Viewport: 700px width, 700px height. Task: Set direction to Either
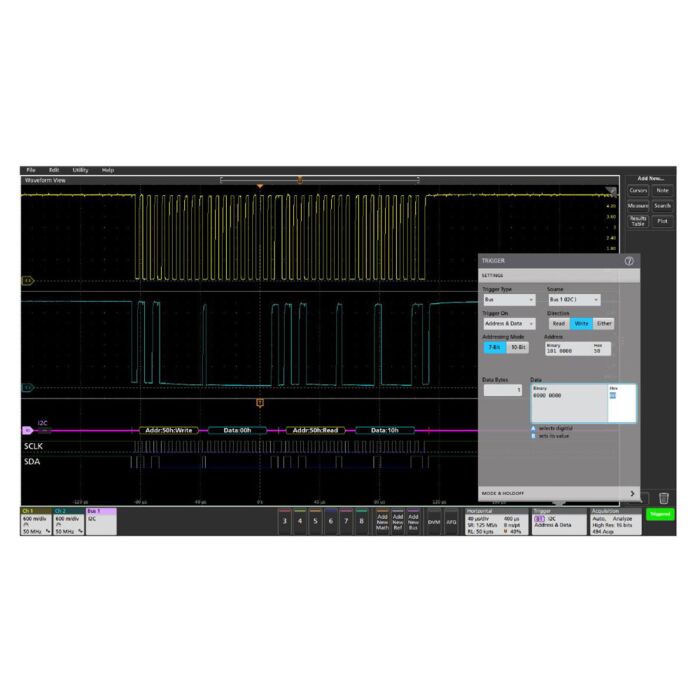click(603, 323)
